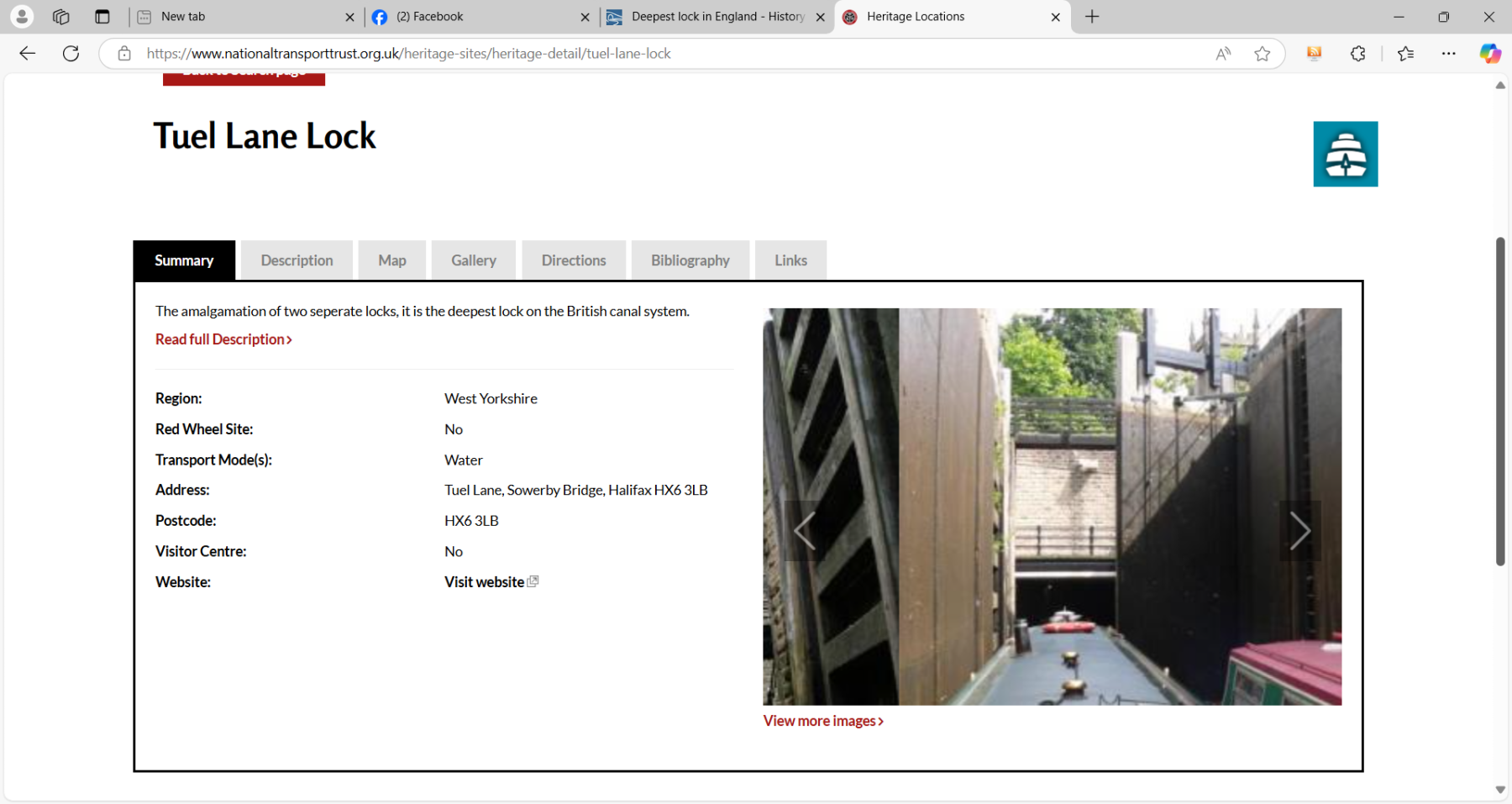The height and width of the screenshot is (804, 1512).
Task: Click the Tuel Lane Lock canal photo
Action: point(1052,507)
